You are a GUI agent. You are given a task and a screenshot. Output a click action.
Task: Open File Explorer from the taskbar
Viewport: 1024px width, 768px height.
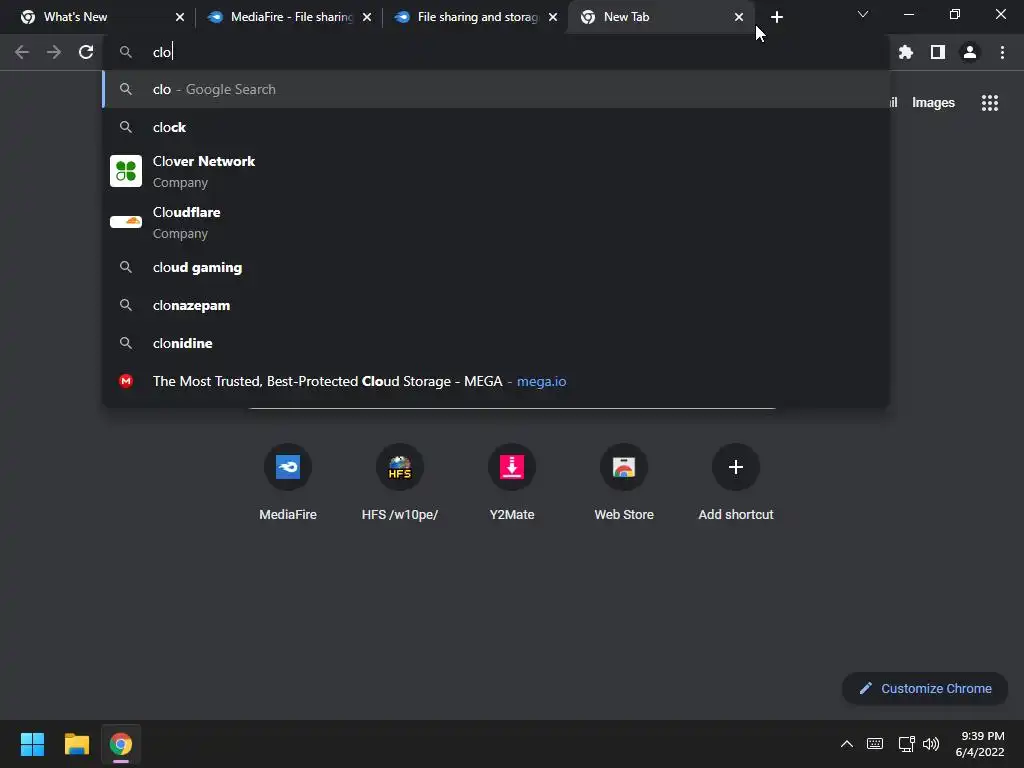76,744
